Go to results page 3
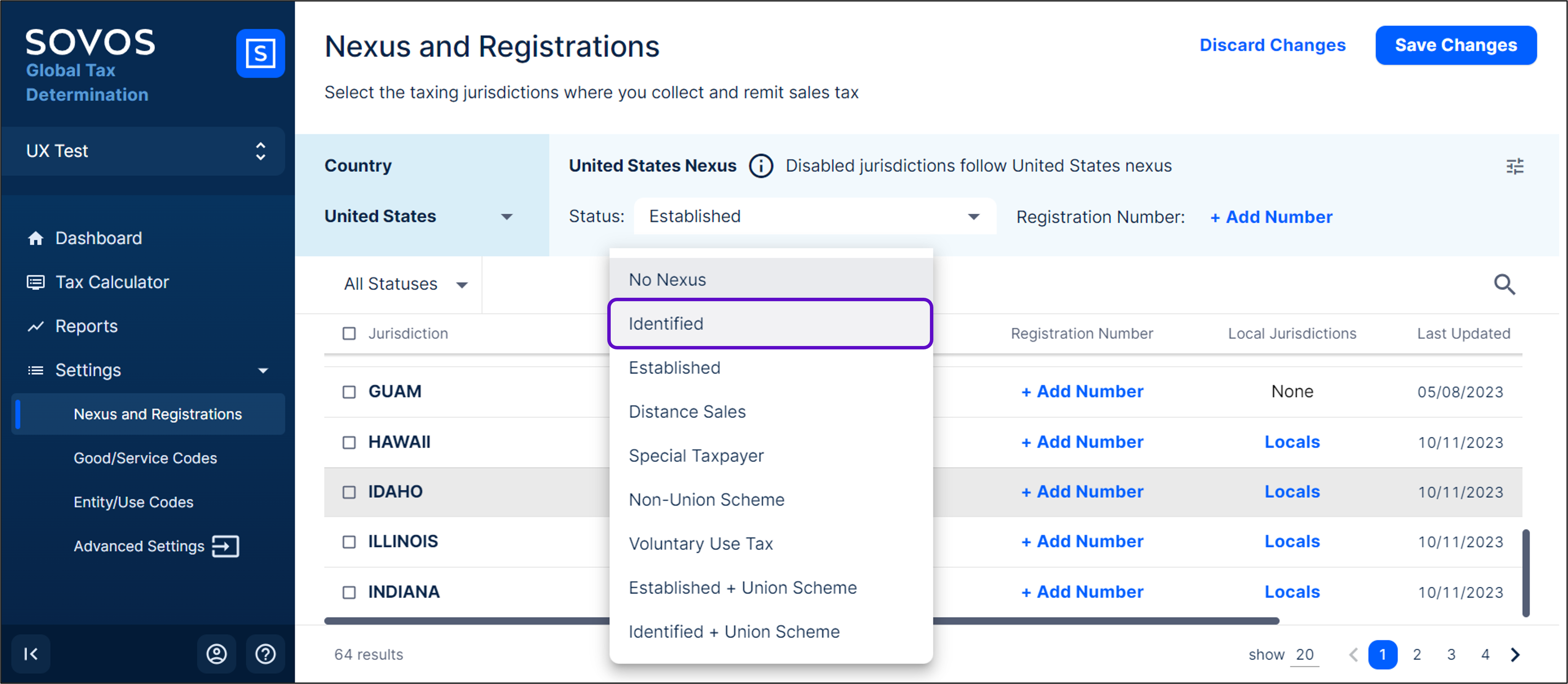 tap(1451, 655)
